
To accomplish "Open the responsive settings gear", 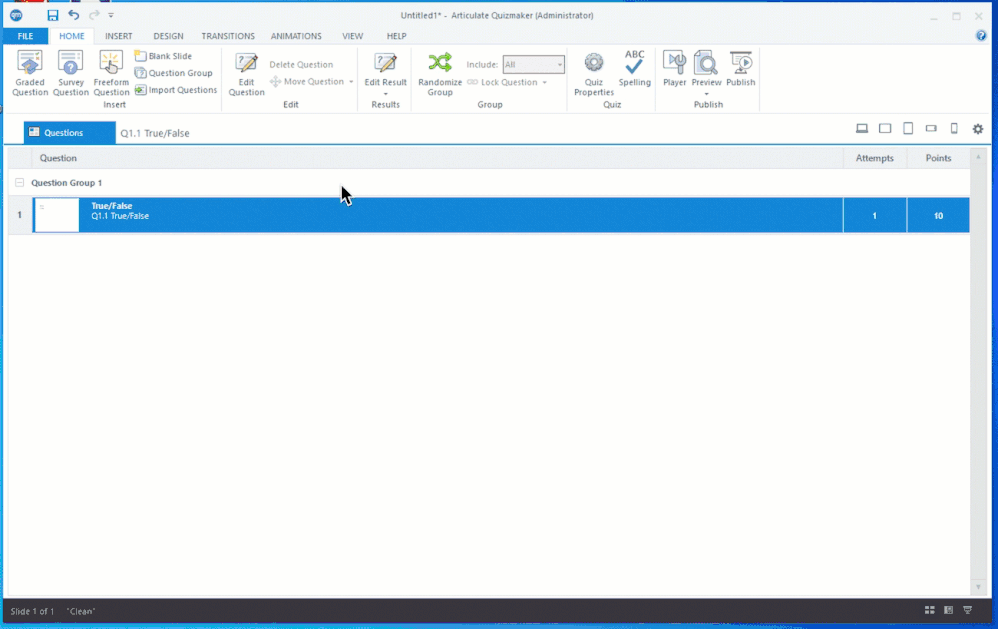I will [x=978, y=129].
